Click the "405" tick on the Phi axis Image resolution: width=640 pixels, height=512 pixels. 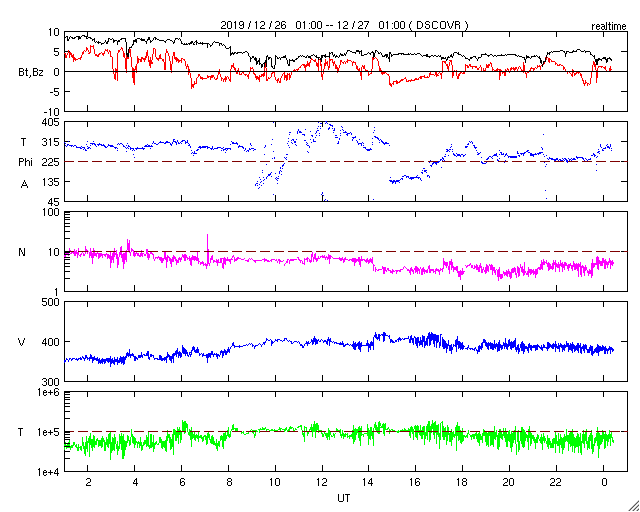pyautogui.click(x=51, y=122)
